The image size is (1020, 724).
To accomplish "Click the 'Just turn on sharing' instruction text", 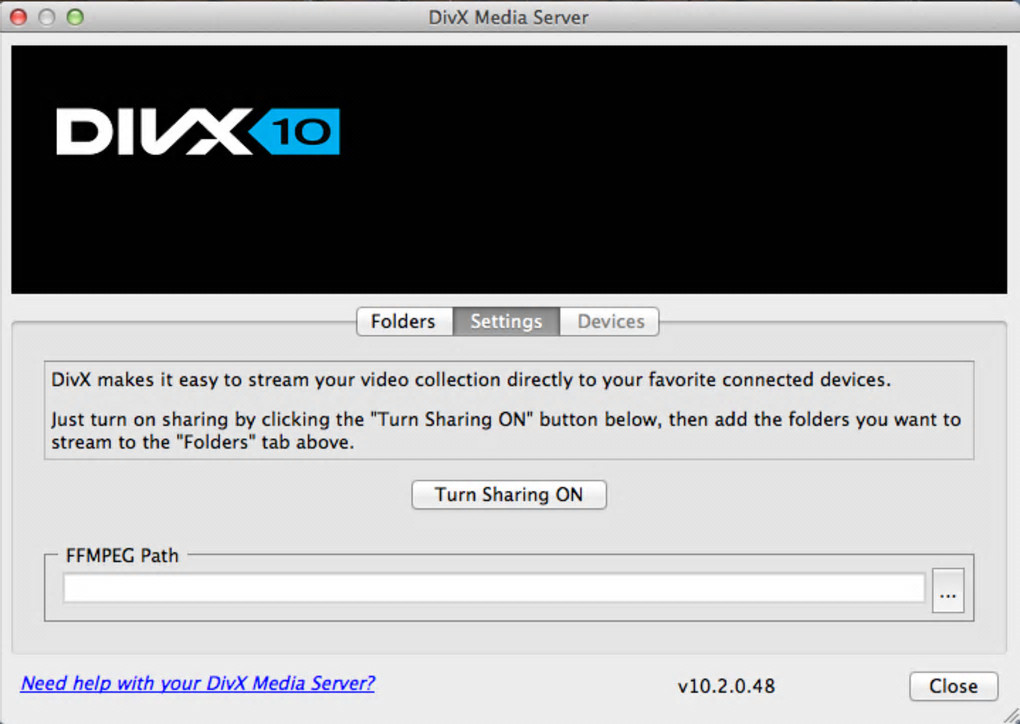I will 506,431.
